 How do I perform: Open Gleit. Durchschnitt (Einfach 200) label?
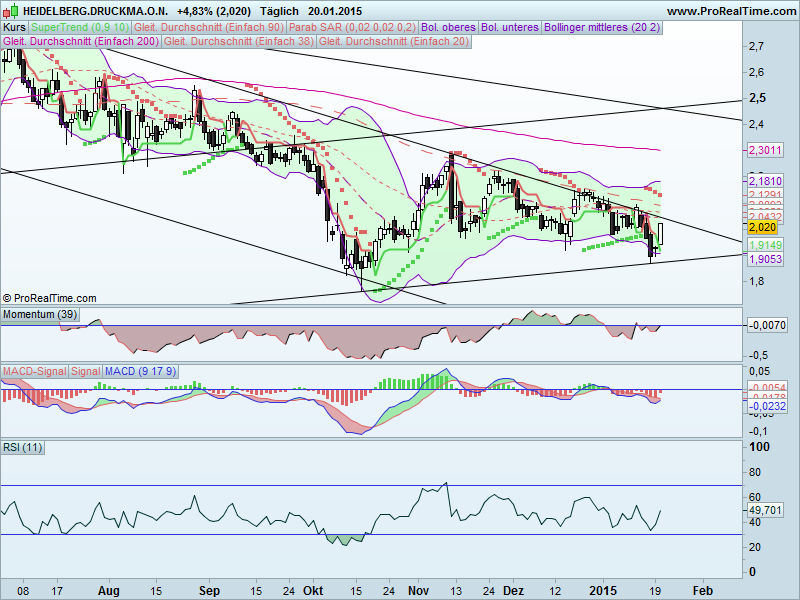coord(81,41)
